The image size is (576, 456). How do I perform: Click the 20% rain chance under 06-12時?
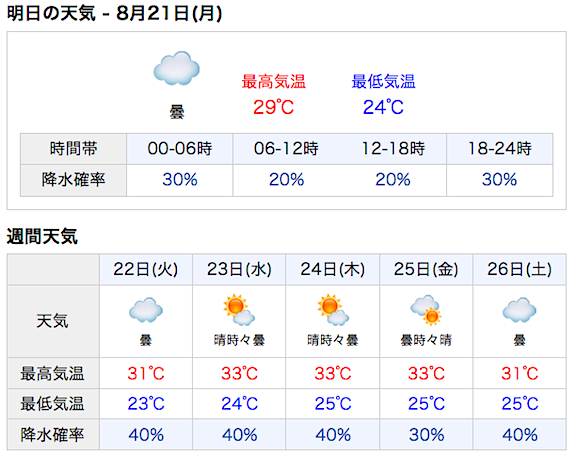pyautogui.click(x=287, y=180)
